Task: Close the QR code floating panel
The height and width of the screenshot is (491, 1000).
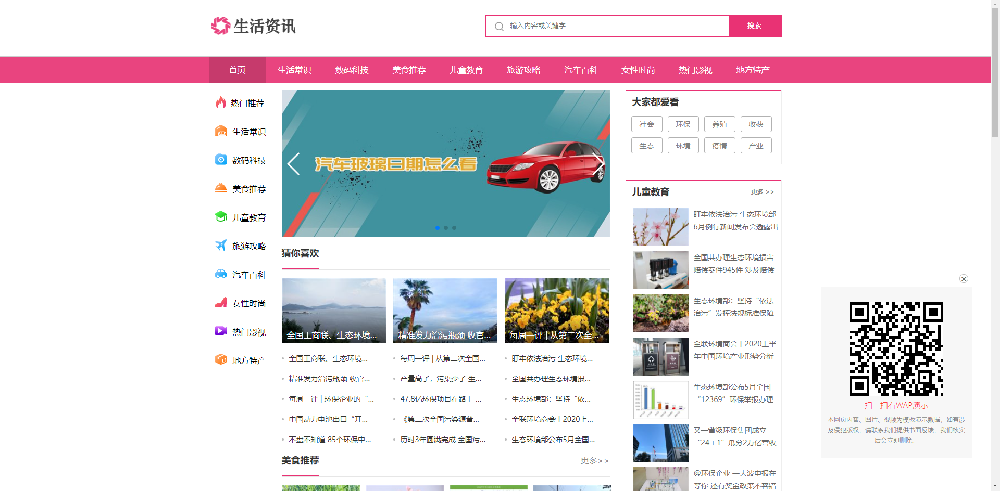Action: tap(964, 279)
